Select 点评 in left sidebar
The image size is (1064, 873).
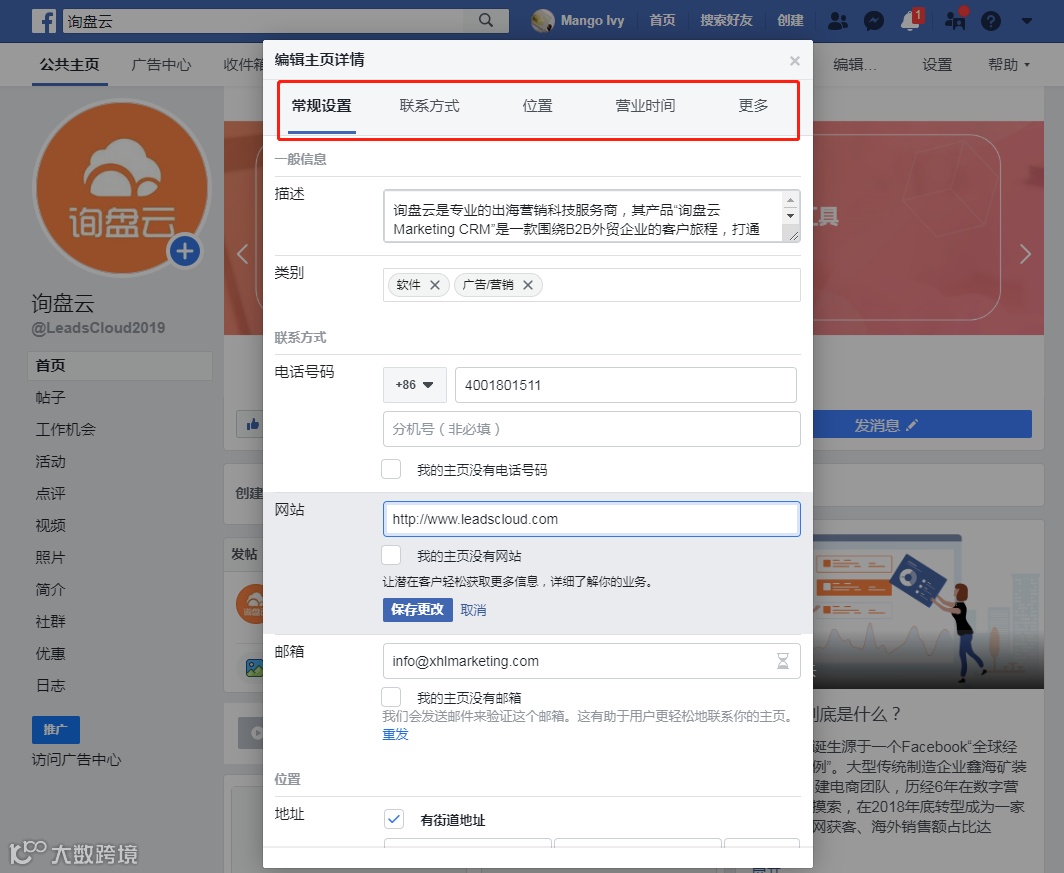[51, 493]
